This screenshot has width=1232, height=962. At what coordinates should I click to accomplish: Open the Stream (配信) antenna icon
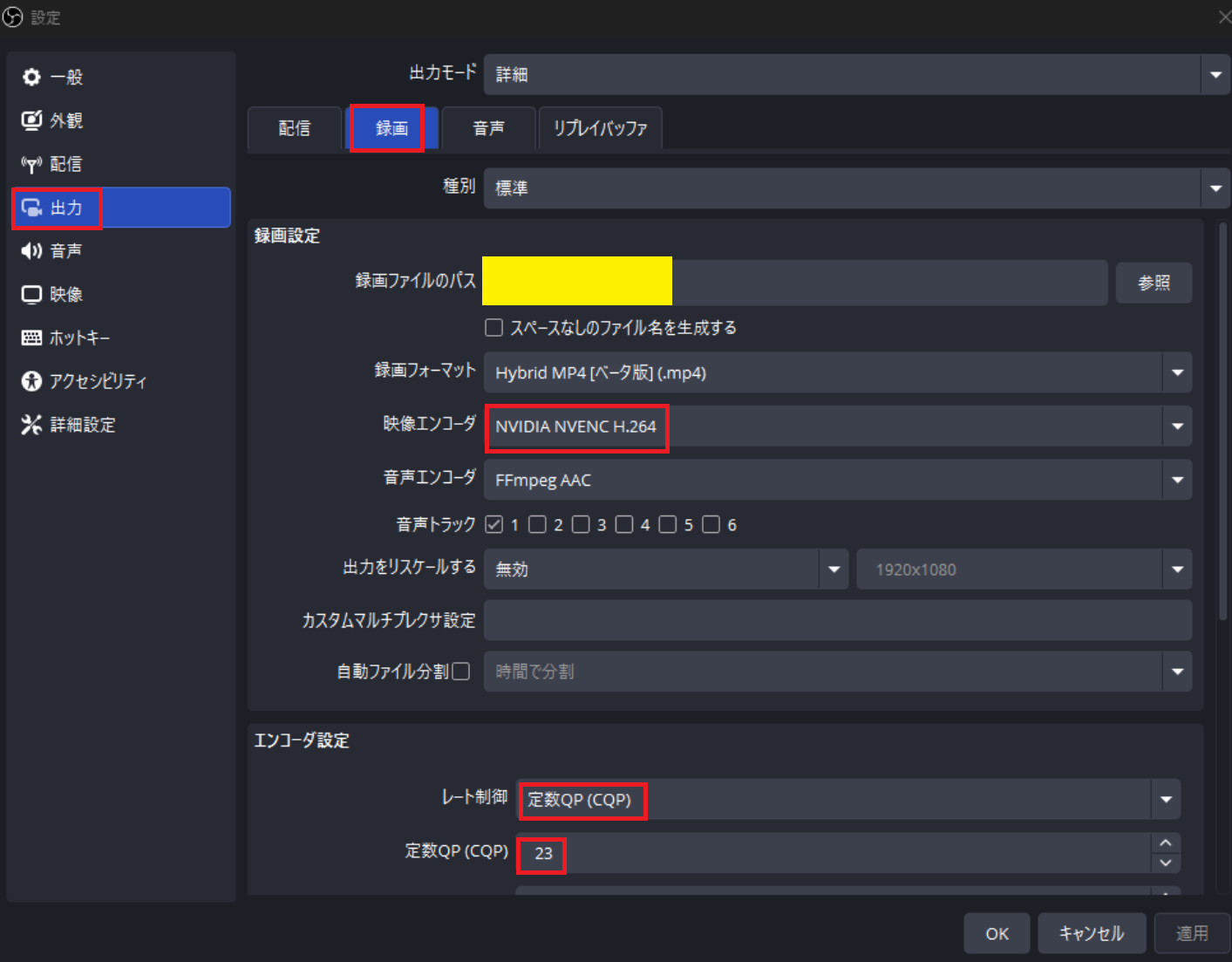[x=31, y=164]
